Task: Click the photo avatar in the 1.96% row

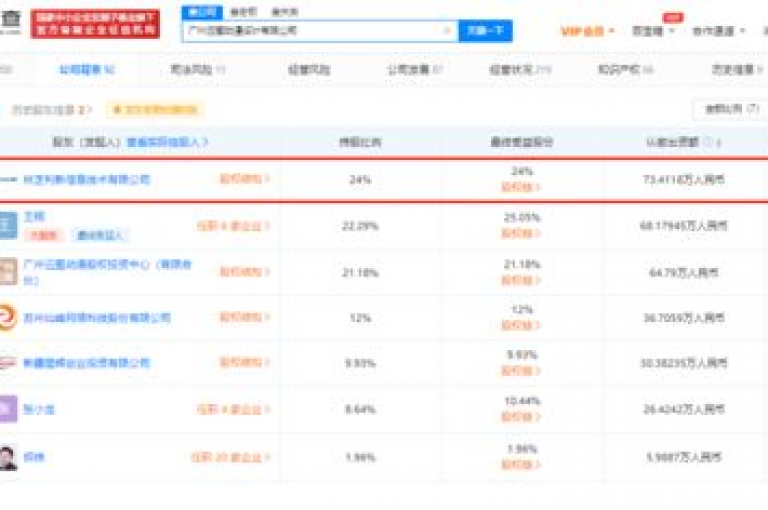Action: pyautogui.click(x=8, y=457)
